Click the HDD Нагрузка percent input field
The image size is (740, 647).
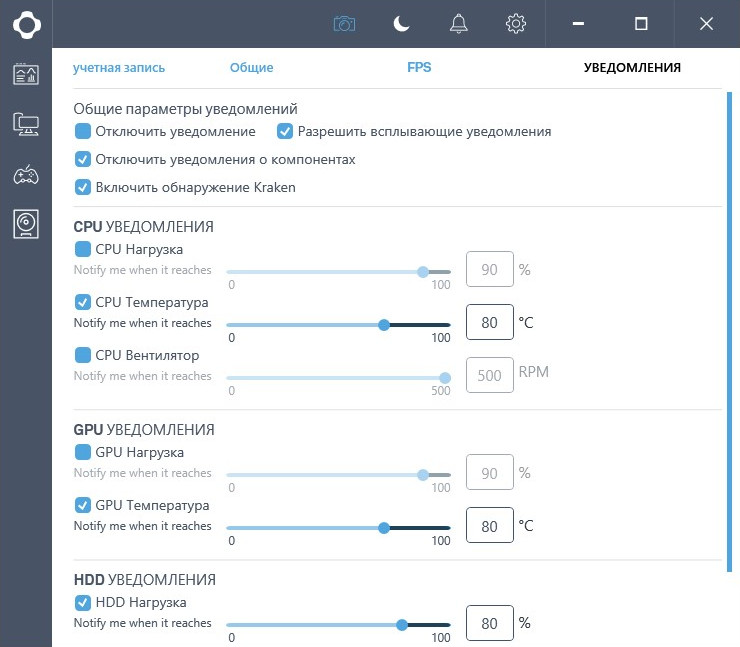[489, 623]
